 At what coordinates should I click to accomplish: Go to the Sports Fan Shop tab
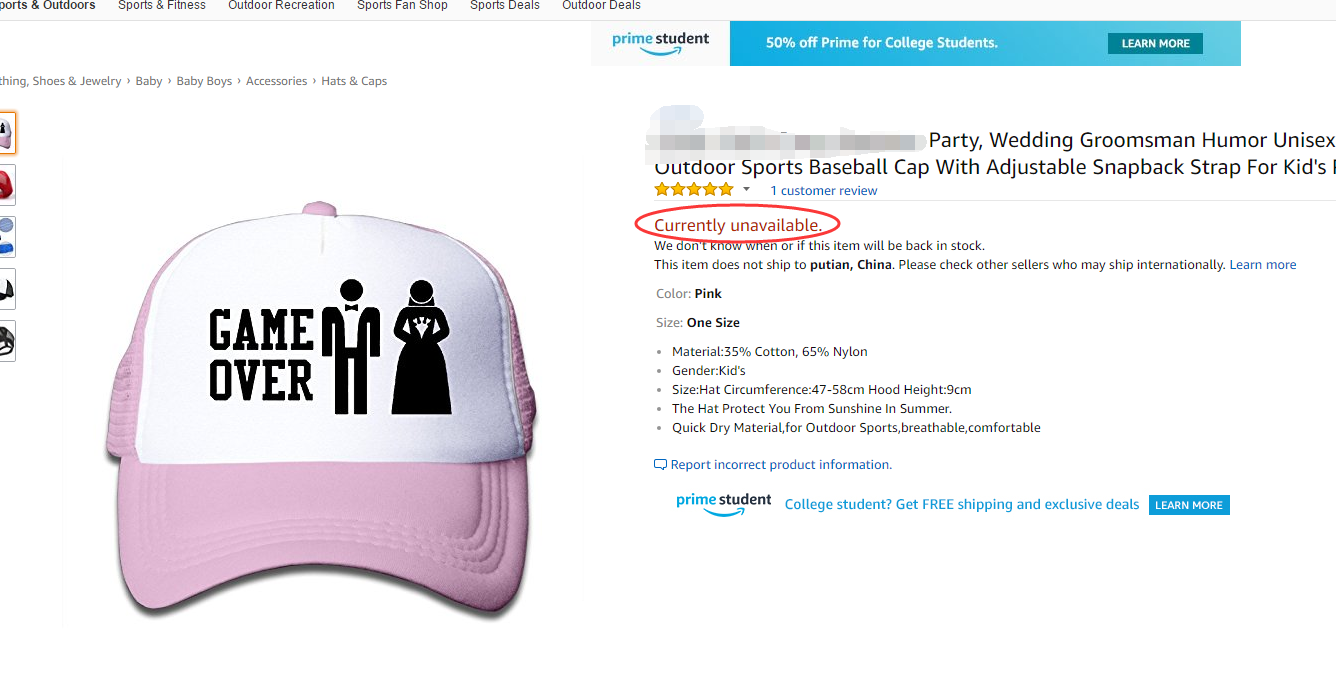click(402, 6)
